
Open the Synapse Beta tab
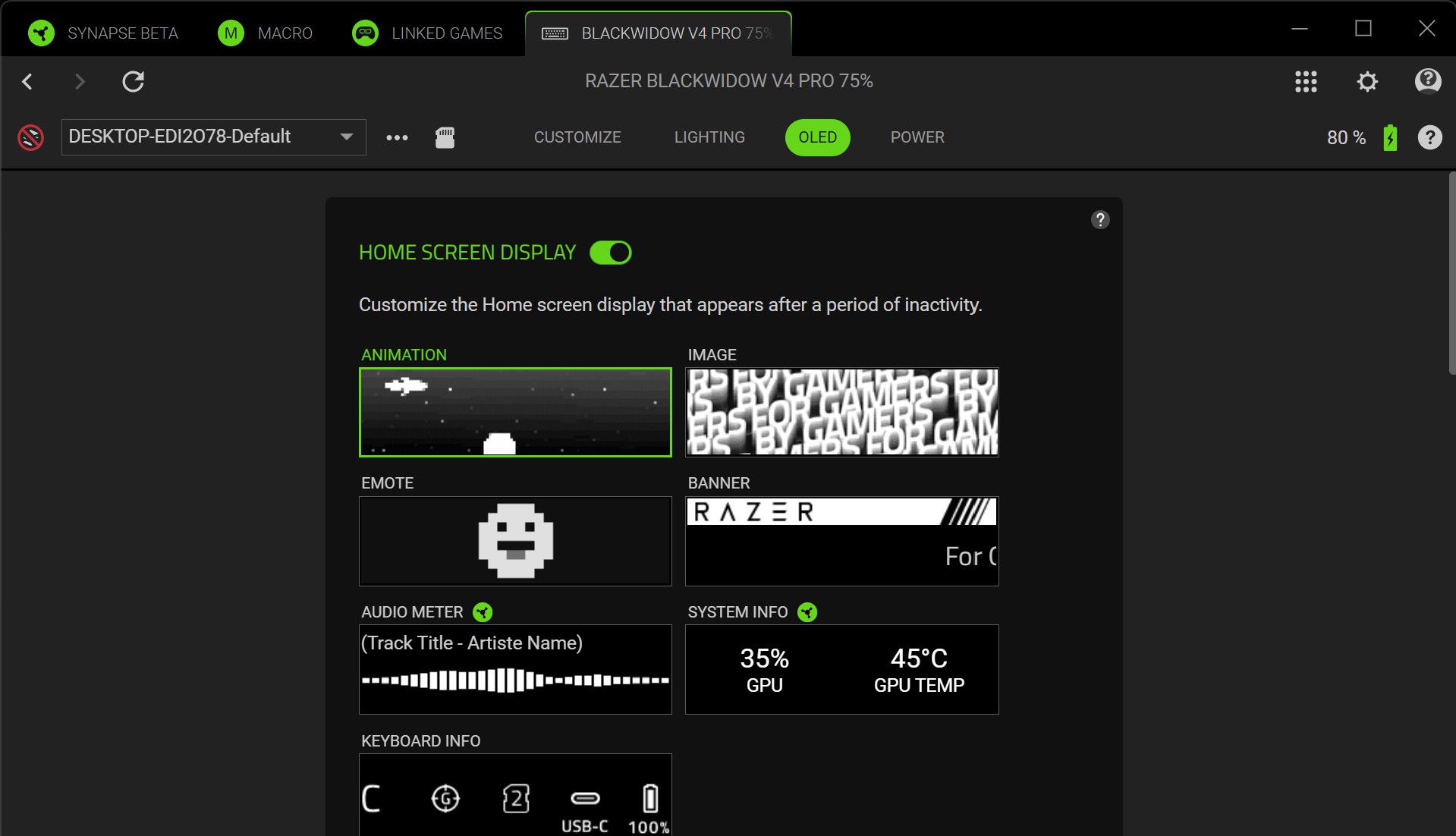coord(102,33)
